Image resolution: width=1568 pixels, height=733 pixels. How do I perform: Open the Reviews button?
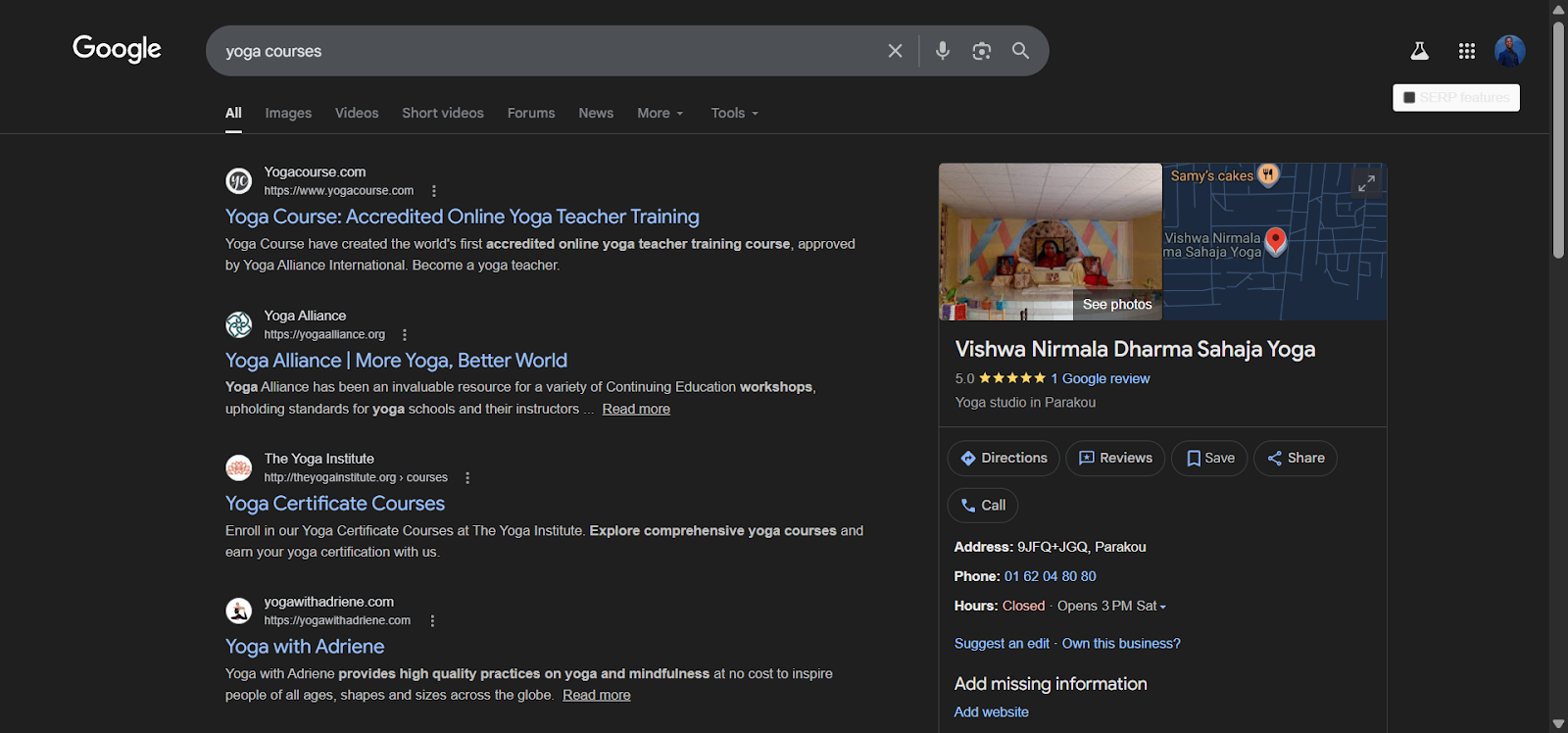[x=1115, y=458]
